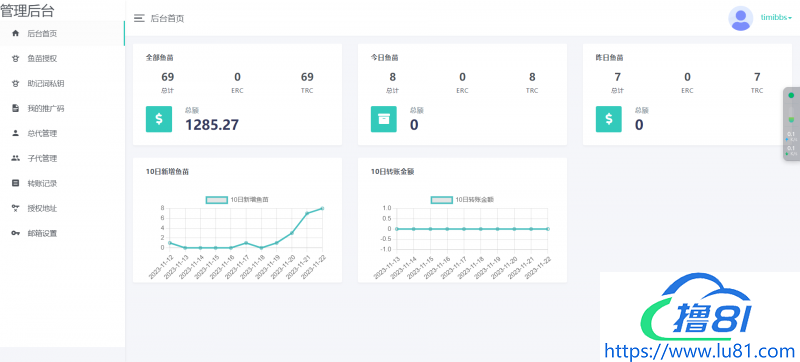Click the 7 TRC value in 昨日鱼苗
This screenshot has width=800, height=362.
757,77
